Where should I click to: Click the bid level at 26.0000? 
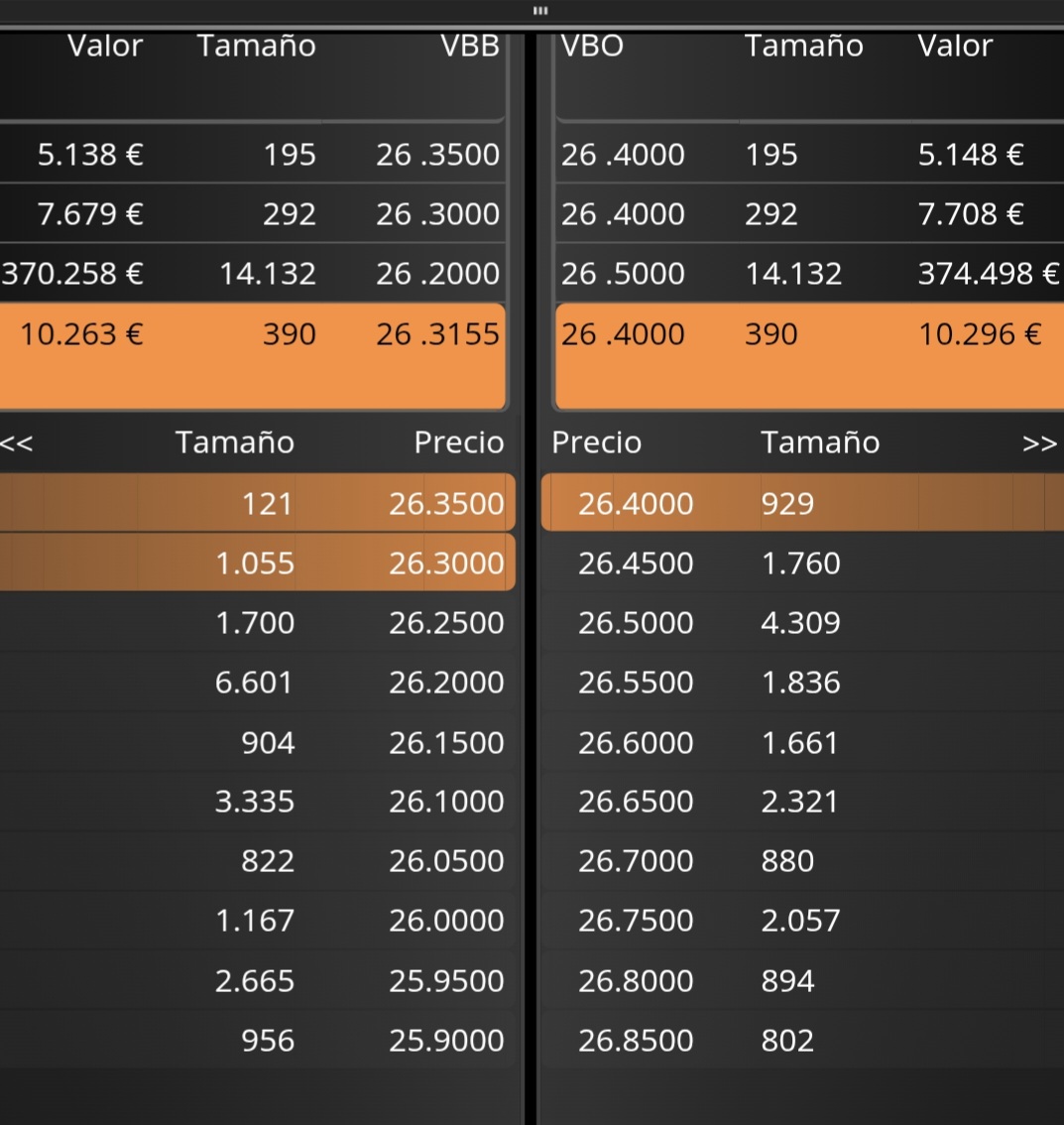(446, 921)
